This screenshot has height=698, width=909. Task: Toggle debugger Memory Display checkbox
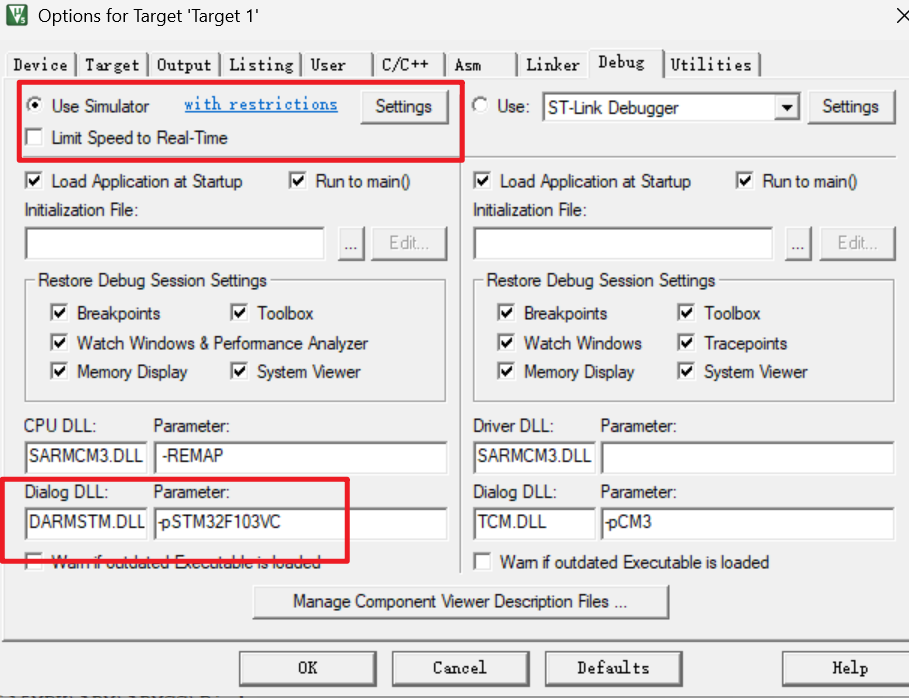click(506, 371)
